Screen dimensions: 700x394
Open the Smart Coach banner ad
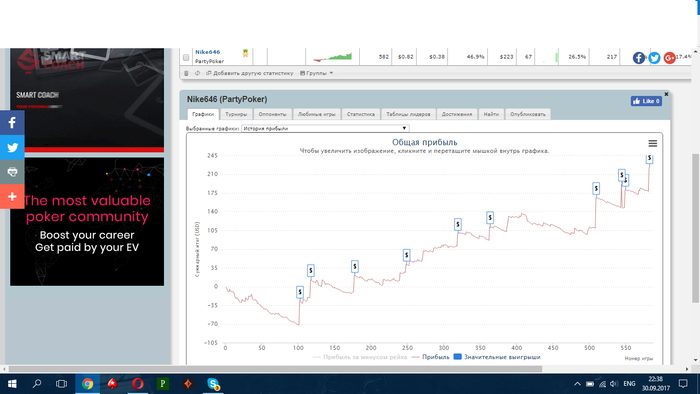[x=87, y=100]
